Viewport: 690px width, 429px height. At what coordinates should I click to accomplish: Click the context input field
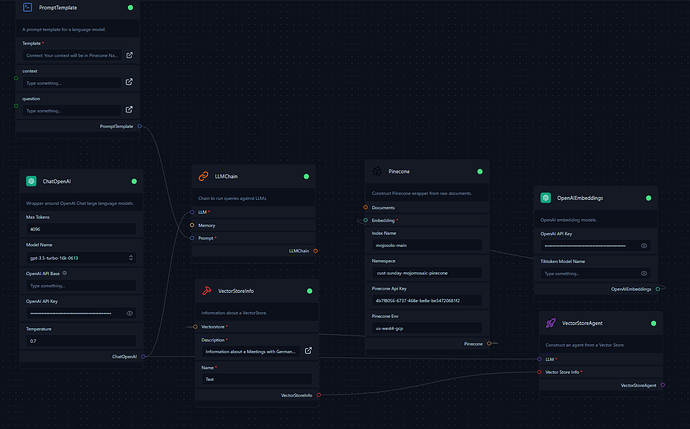(72, 83)
